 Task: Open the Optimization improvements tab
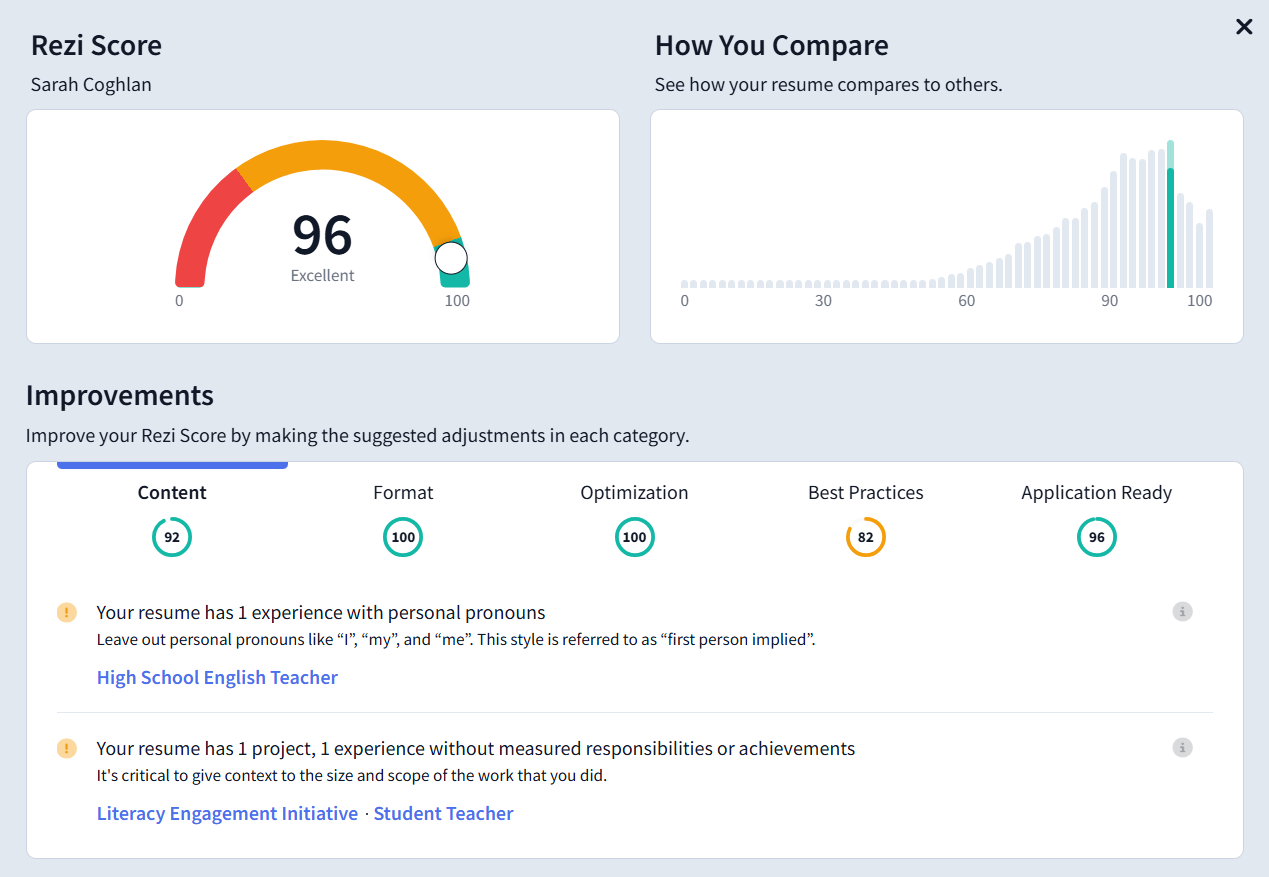coord(634,492)
